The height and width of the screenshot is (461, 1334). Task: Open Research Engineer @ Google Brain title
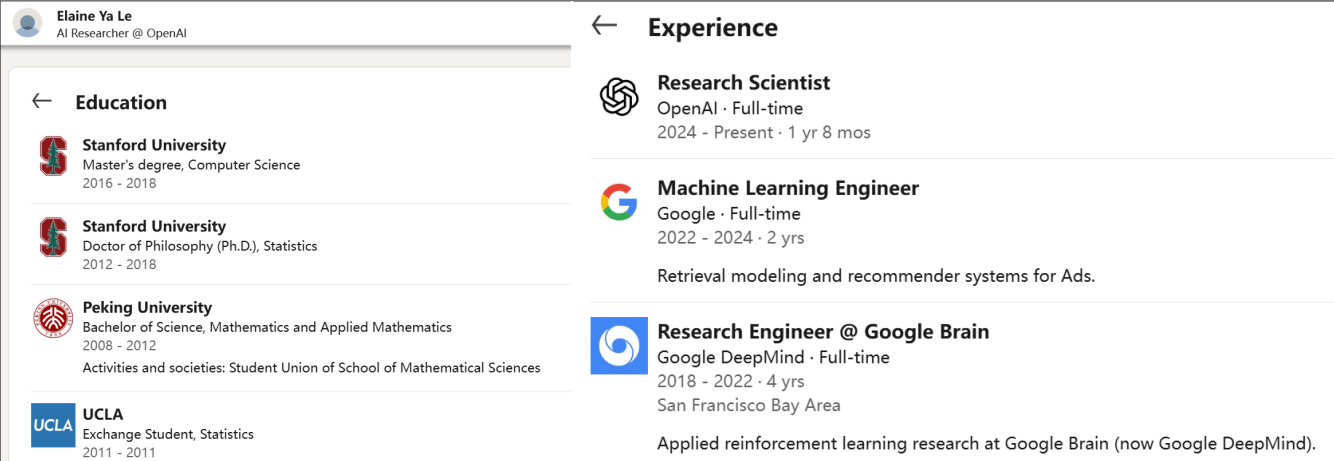click(823, 331)
